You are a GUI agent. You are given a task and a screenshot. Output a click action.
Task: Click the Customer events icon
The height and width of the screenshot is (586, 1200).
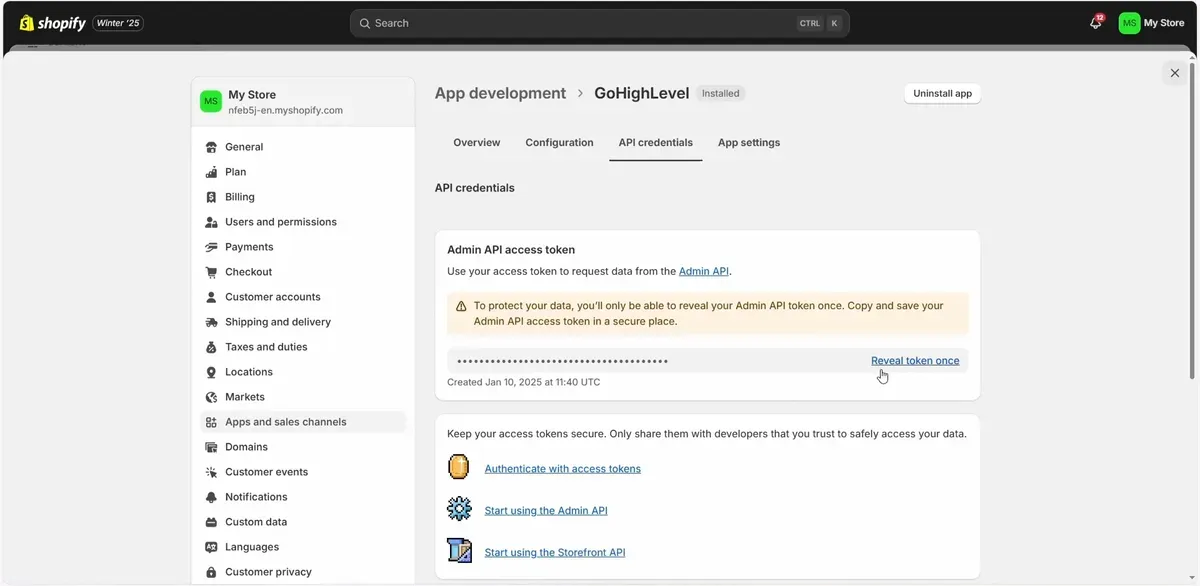point(211,472)
